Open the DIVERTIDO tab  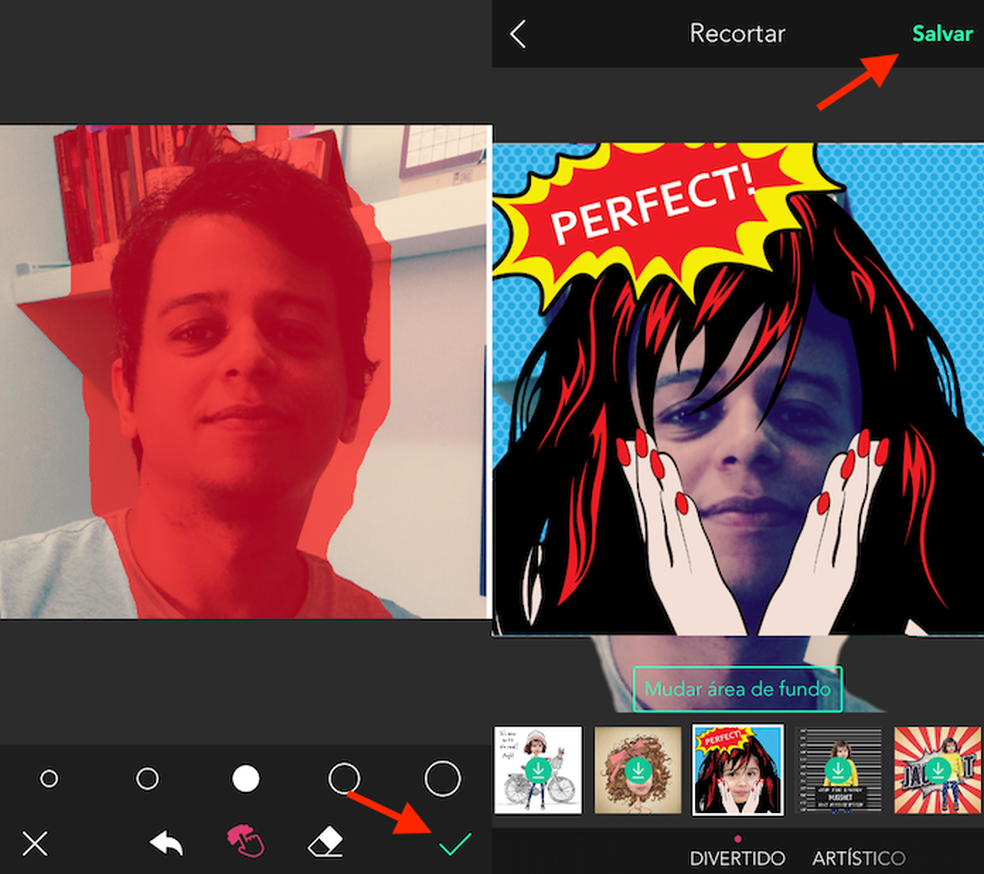coord(738,858)
